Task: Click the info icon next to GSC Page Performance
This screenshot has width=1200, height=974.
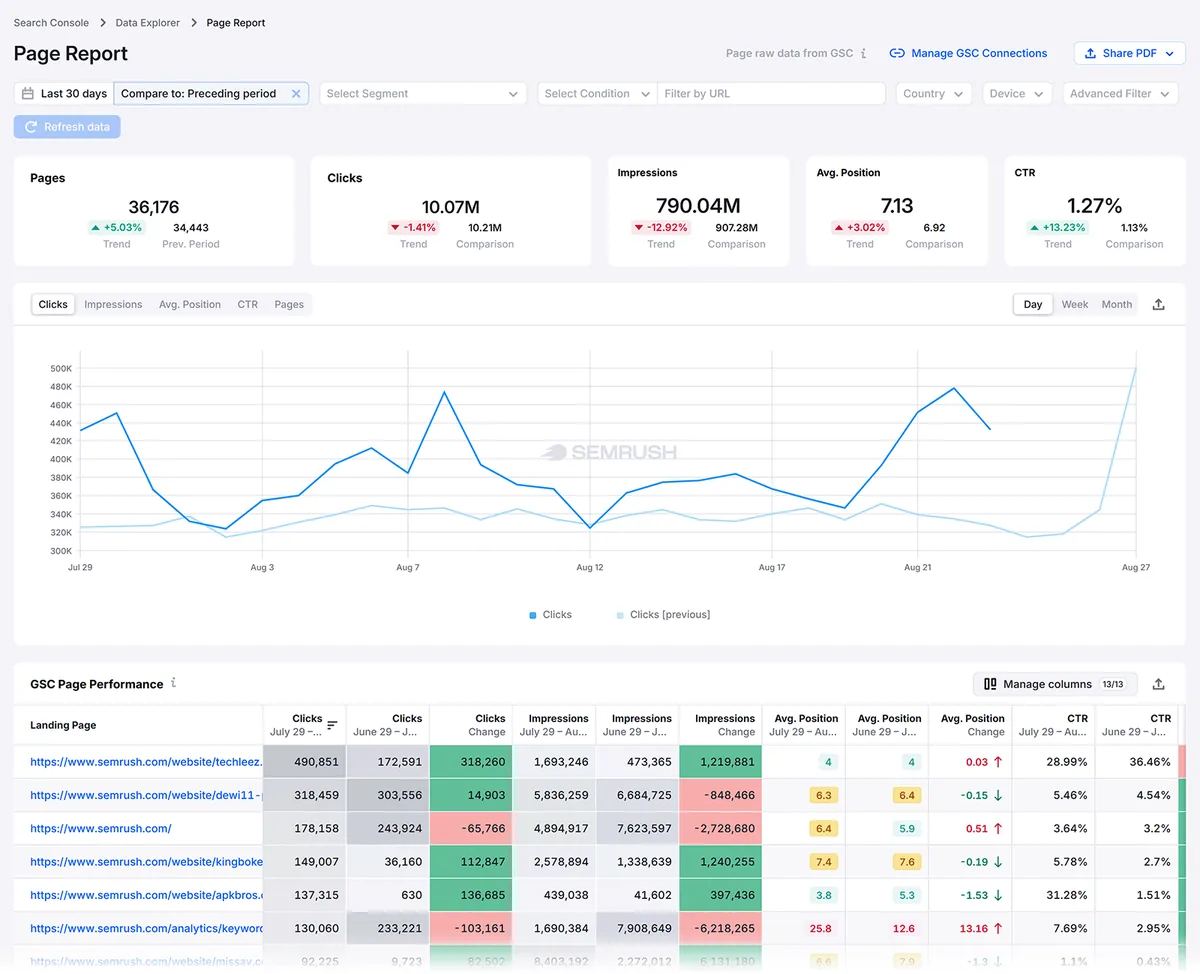Action: 173,683
